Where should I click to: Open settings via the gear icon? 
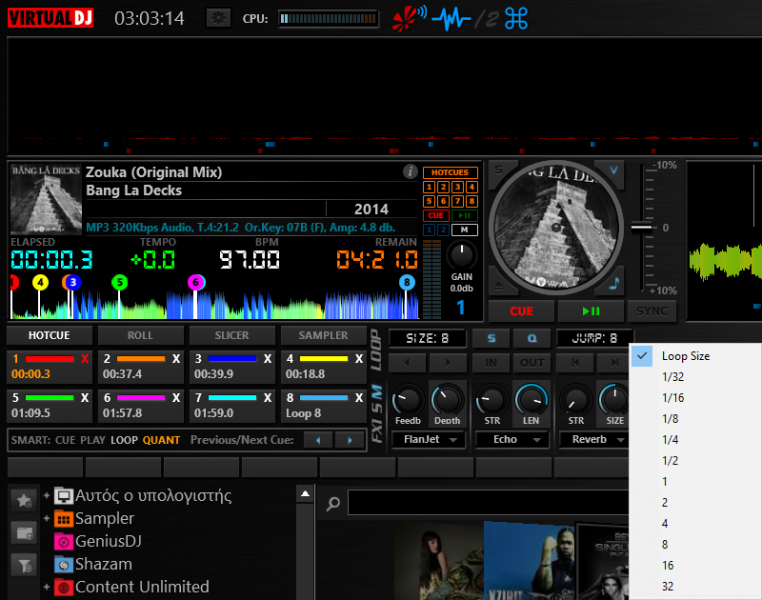click(x=218, y=18)
